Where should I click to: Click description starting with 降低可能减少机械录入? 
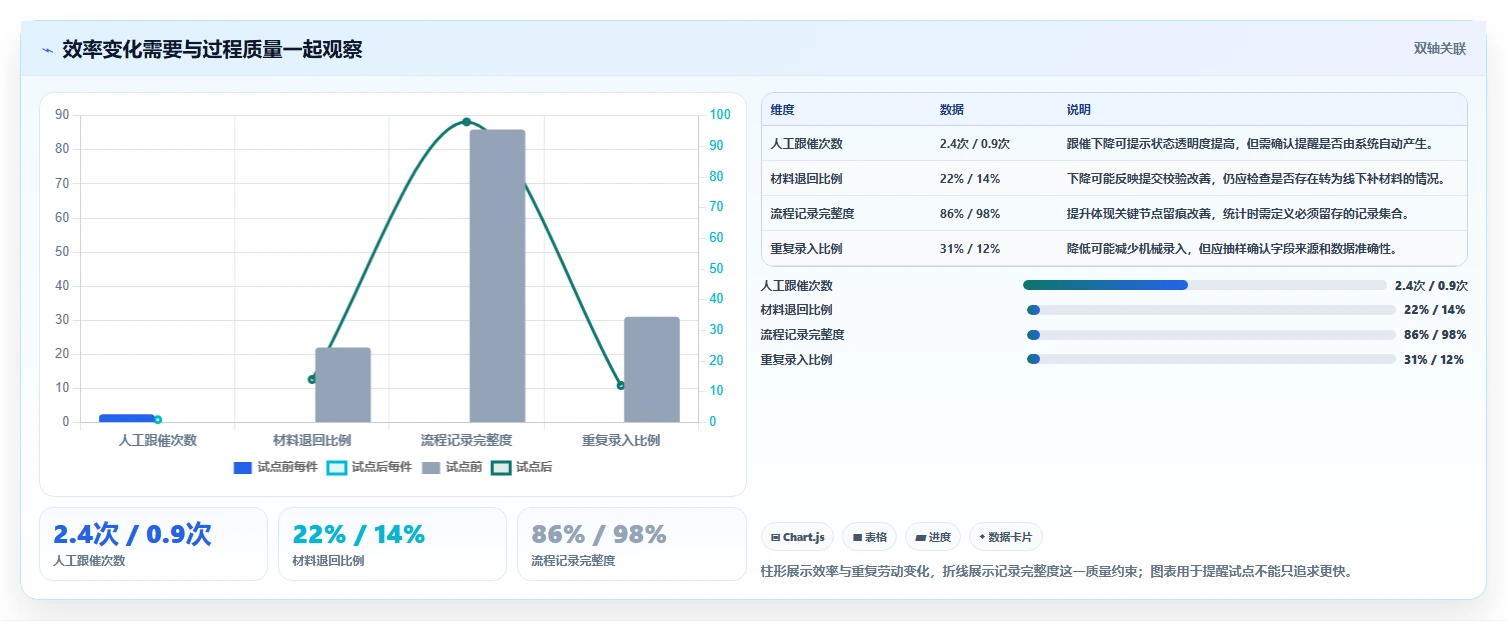pos(1232,249)
